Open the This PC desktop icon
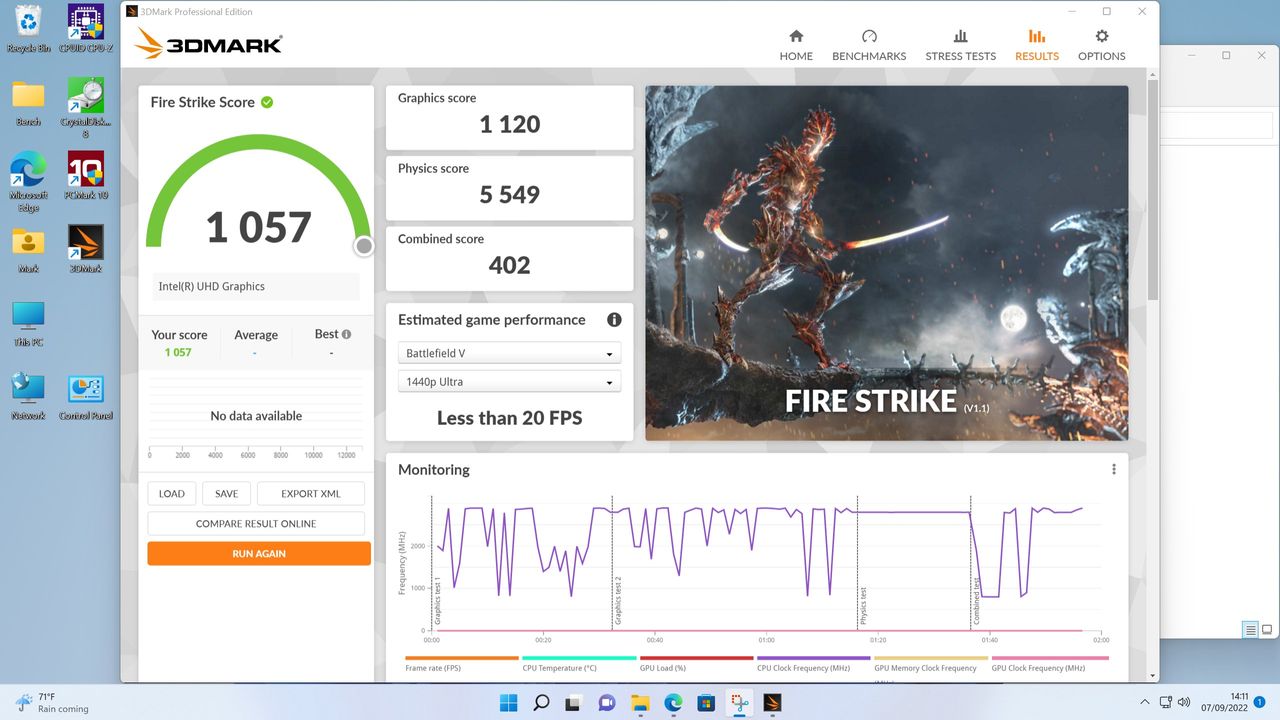The height and width of the screenshot is (720, 1280). (x=29, y=323)
